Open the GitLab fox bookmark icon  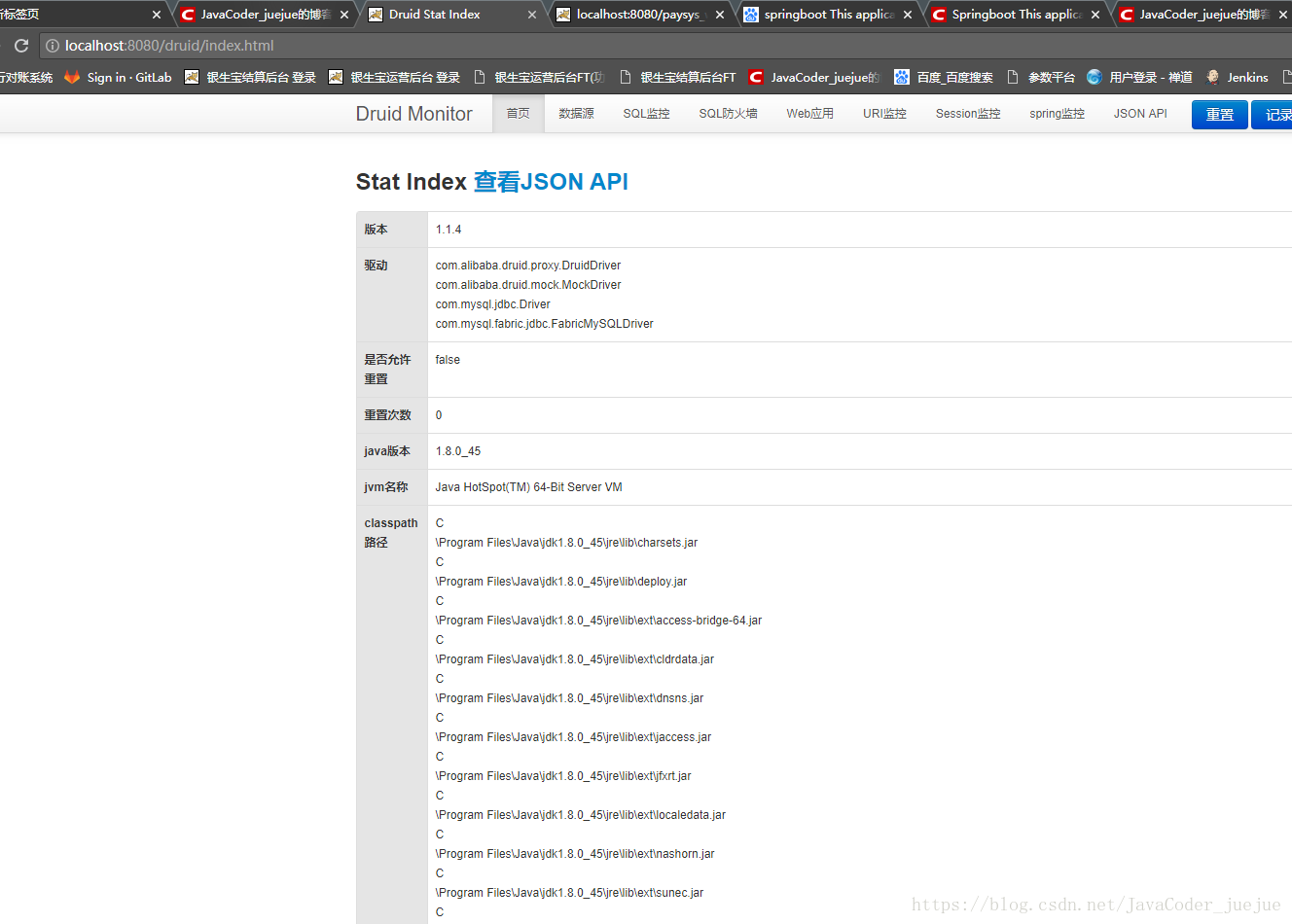pyautogui.click(x=72, y=77)
